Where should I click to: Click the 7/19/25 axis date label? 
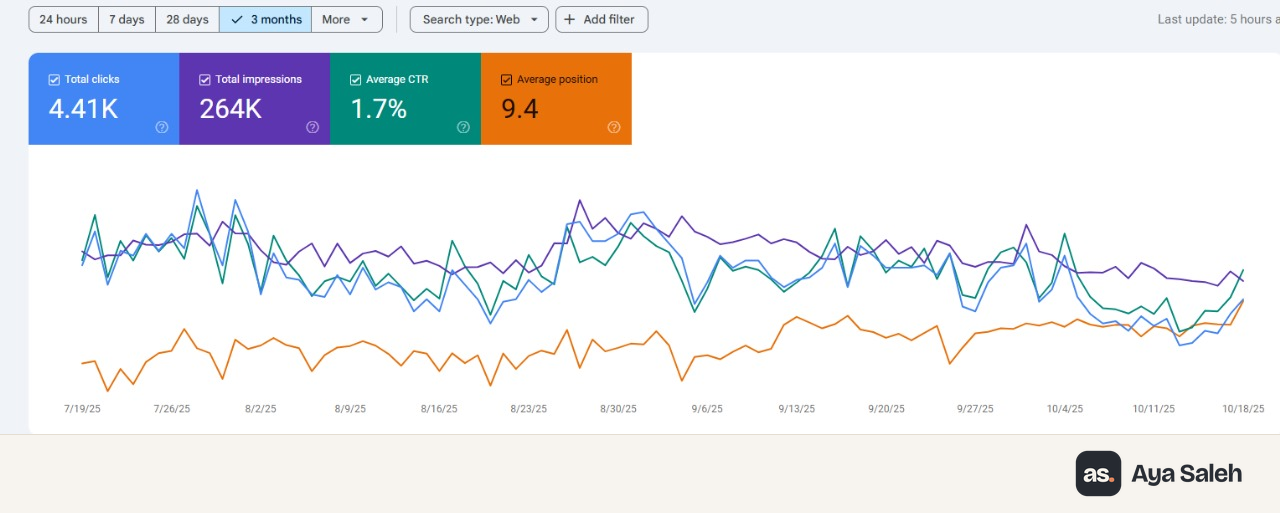point(82,409)
